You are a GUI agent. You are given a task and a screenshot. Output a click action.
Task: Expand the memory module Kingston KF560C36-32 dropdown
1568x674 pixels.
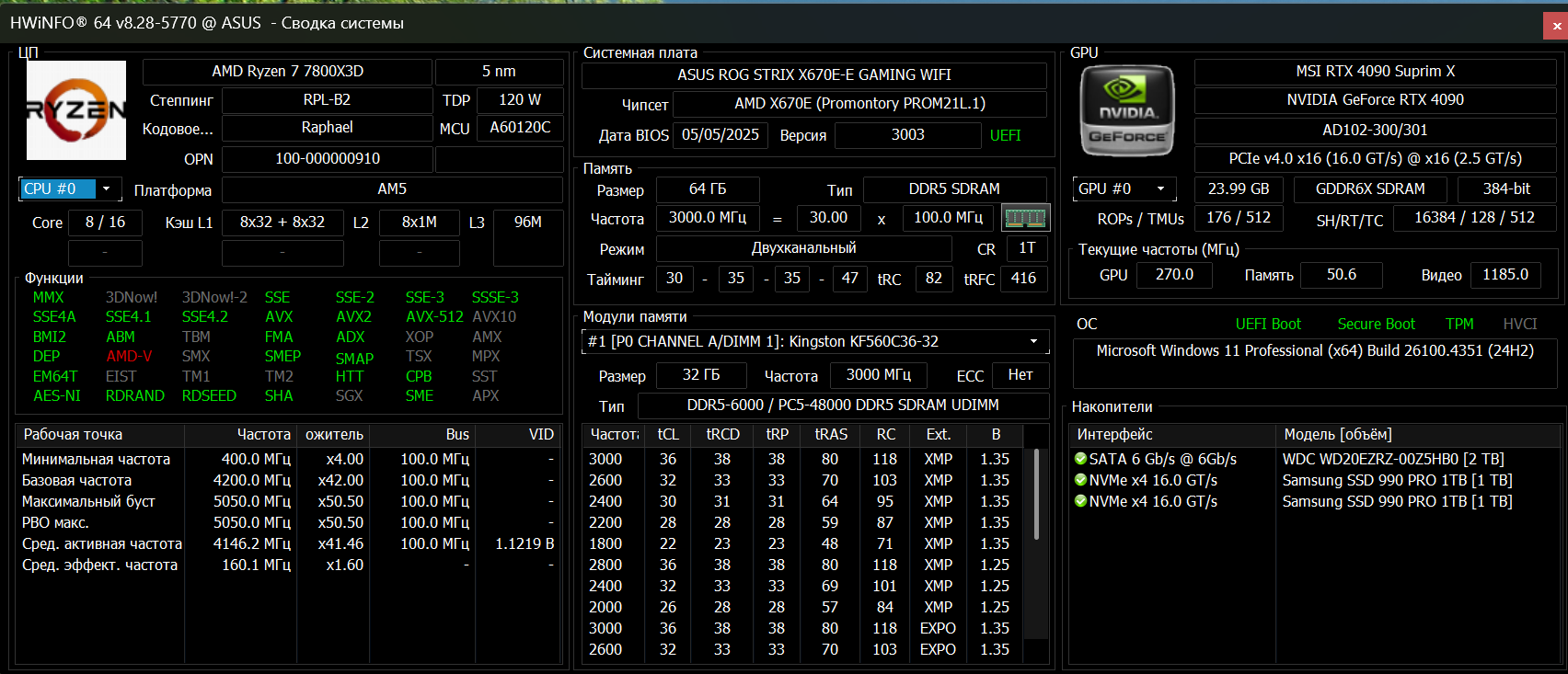816,341
